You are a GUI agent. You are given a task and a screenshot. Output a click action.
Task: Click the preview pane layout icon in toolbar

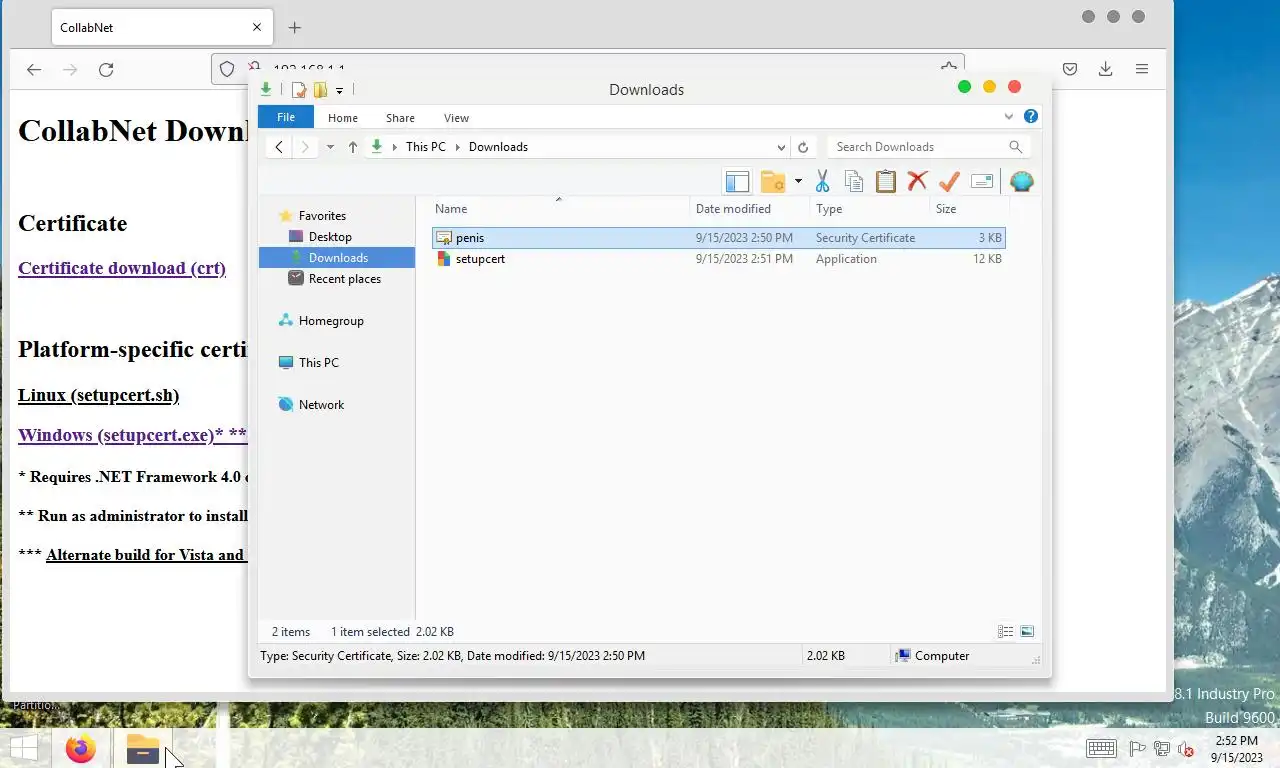coord(737,181)
